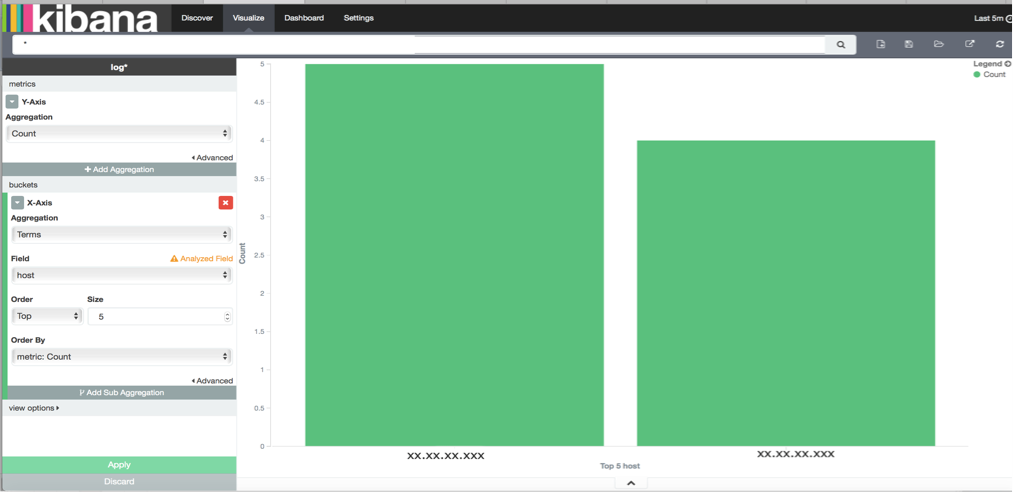
Task: Expand Advanced options under metrics
Action: [x=213, y=158]
